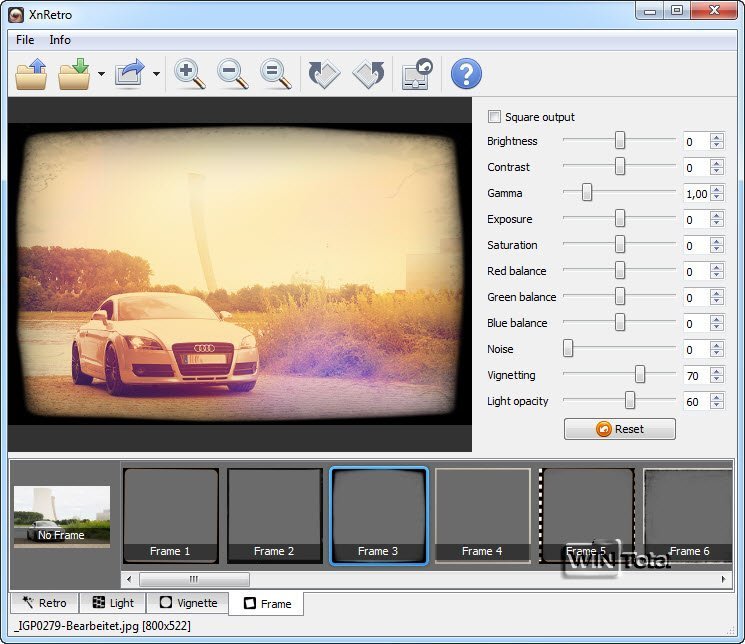Image resolution: width=745 pixels, height=644 pixels.
Task: Click the Zoom in magnifier
Action: click(x=189, y=74)
